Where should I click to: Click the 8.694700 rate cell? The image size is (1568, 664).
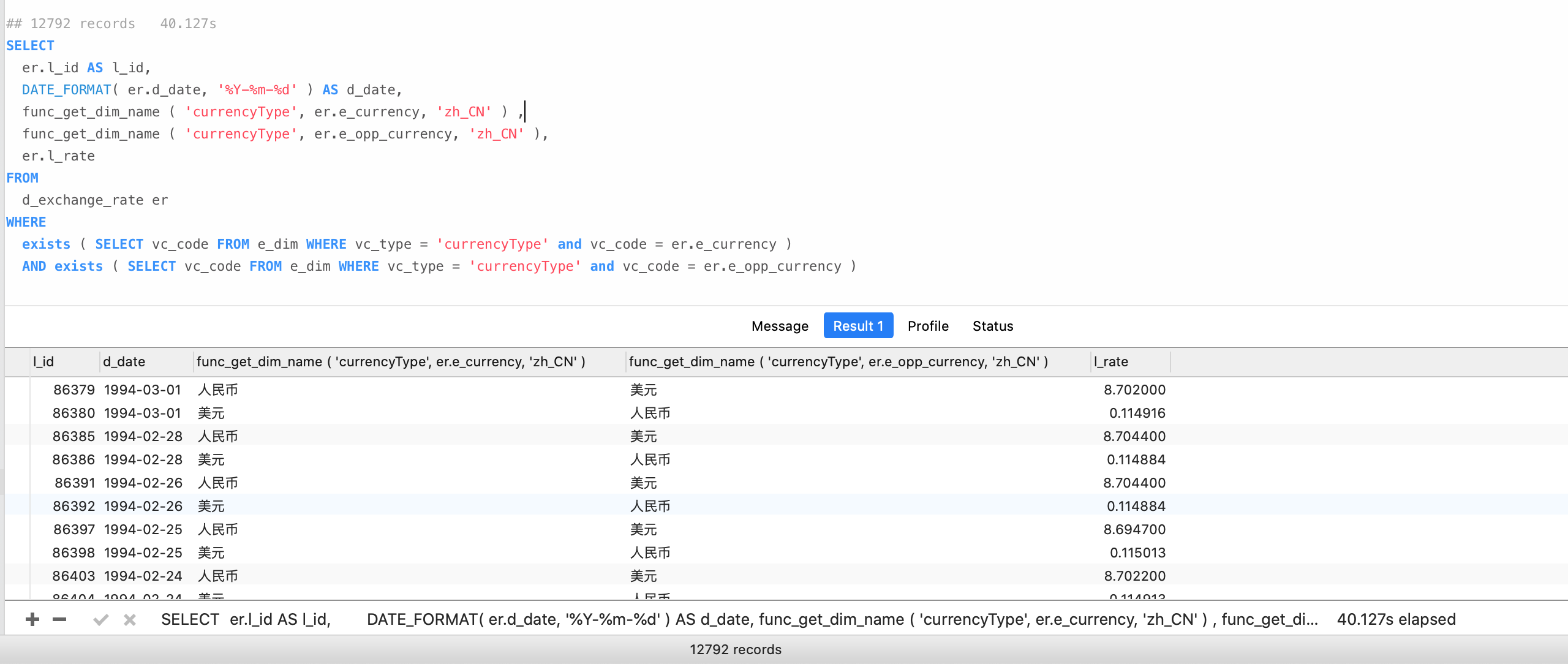click(1134, 530)
